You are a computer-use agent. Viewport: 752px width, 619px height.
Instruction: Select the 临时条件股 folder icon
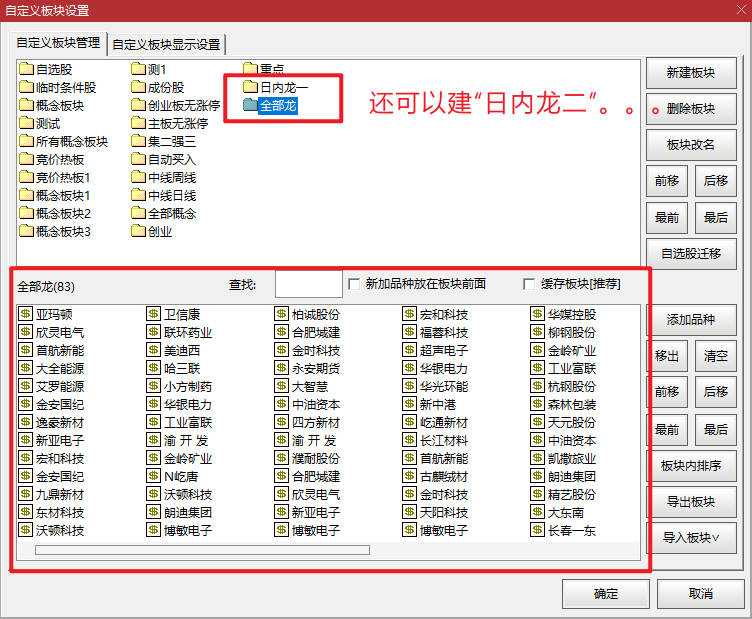[27, 87]
